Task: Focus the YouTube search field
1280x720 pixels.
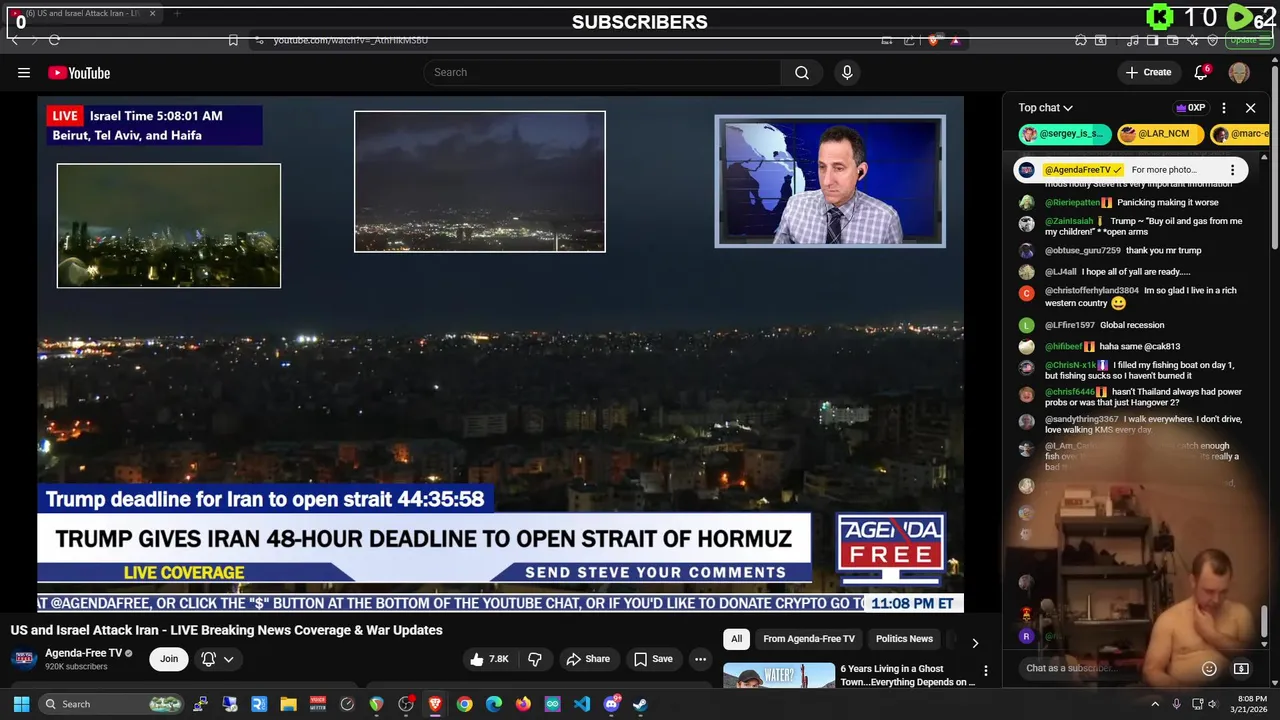Action: (x=602, y=72)
